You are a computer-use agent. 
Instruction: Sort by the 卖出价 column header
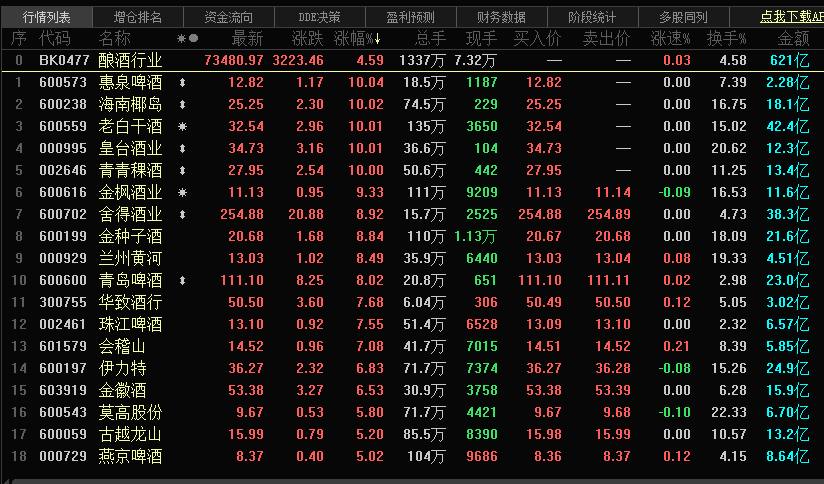(606, 38)
